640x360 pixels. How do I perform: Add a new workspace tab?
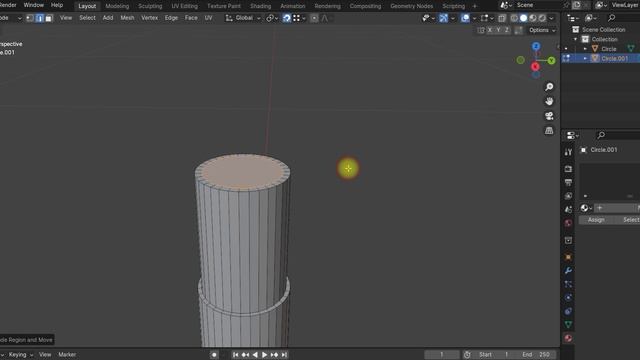coord(474,6)
